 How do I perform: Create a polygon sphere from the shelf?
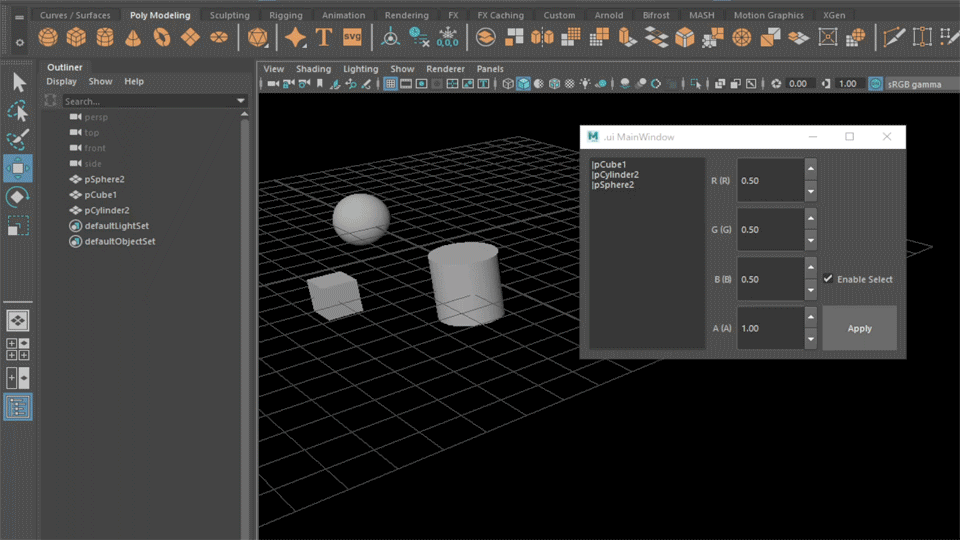(x=47, y=38)
